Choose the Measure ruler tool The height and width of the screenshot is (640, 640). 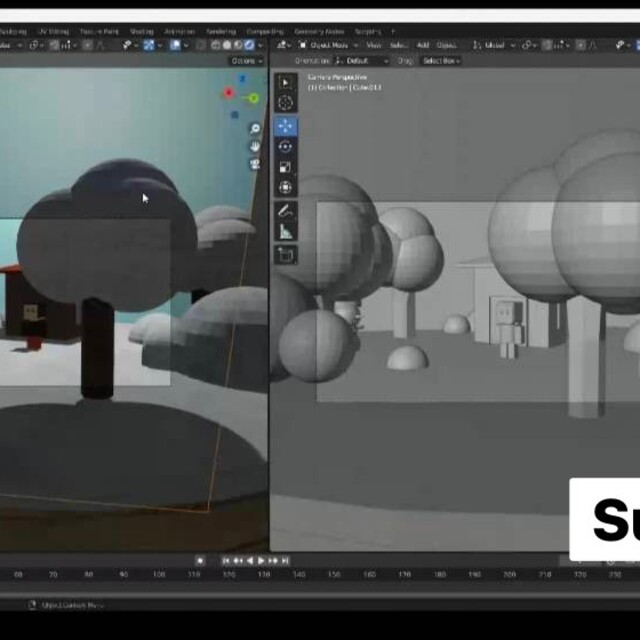pyautogui.click(x=285, y=231)
